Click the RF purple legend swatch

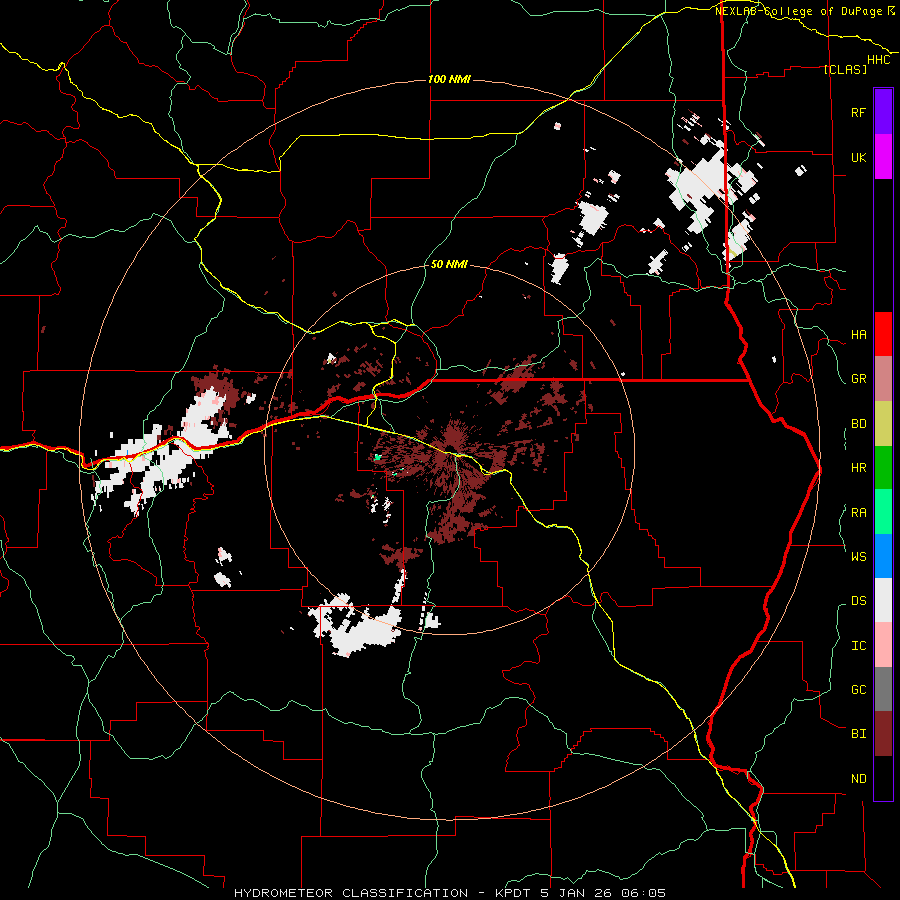(883, 112)
